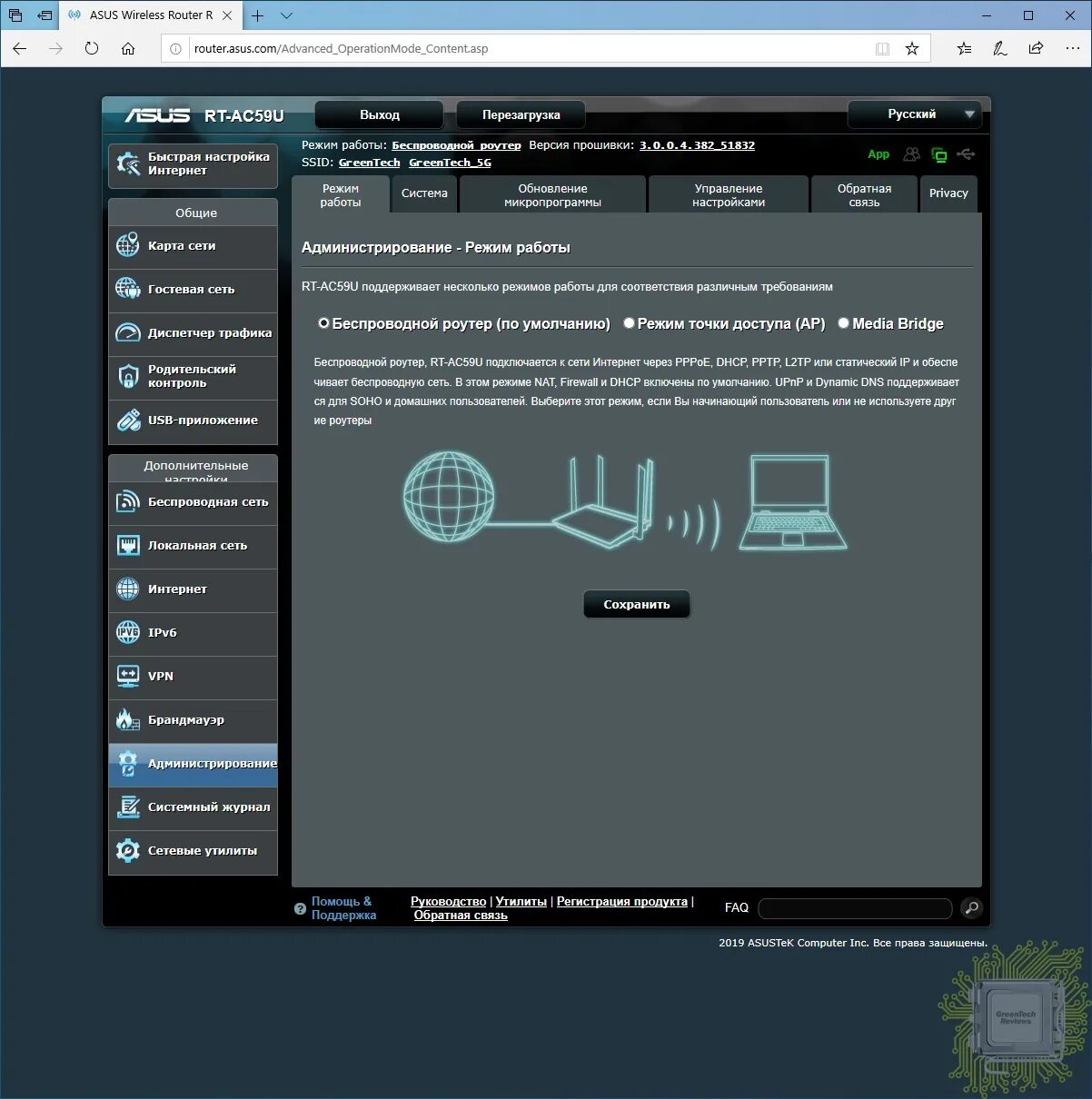
Task: Click the System Log pencil icon
Action: point(128,807)
